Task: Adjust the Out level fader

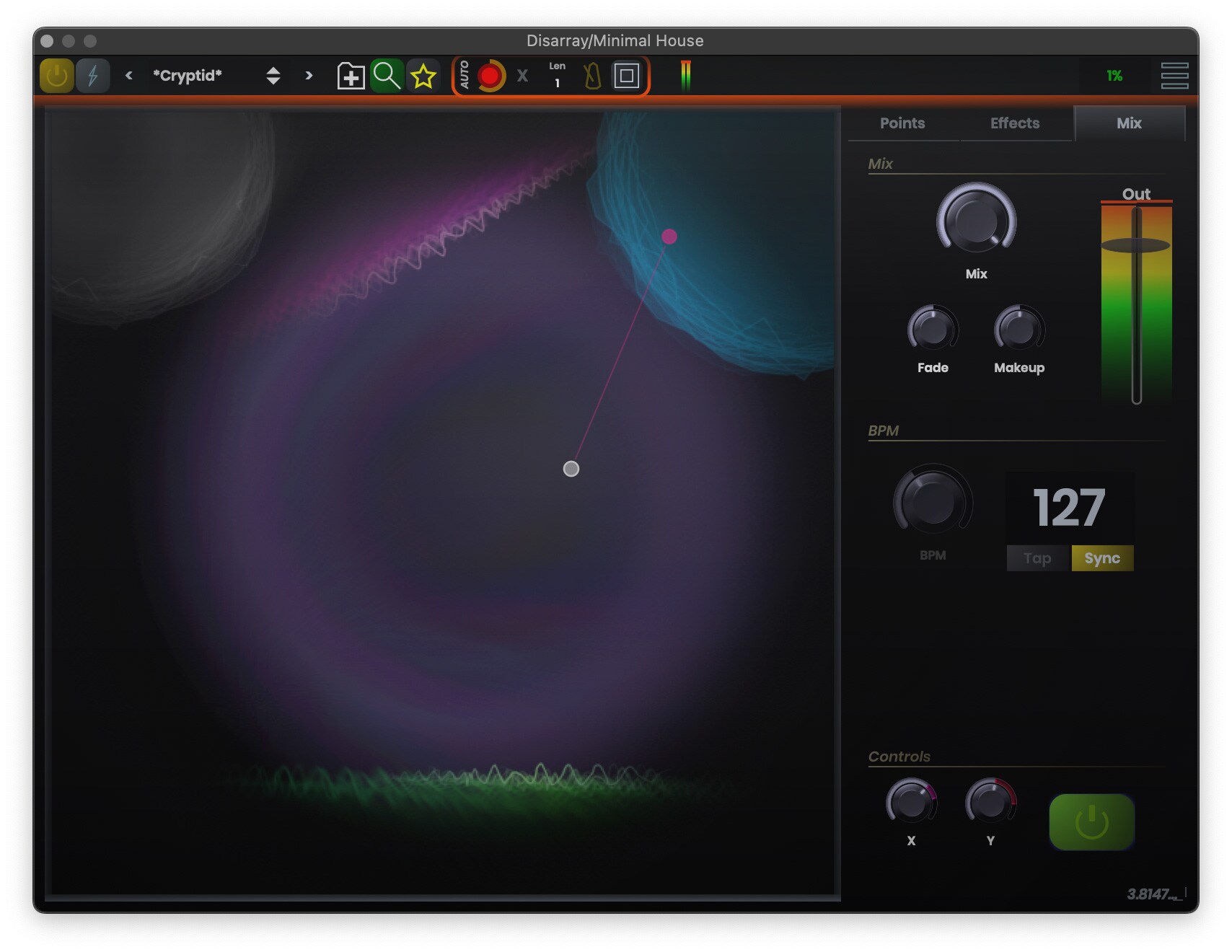Action: tap(1136, 245)
